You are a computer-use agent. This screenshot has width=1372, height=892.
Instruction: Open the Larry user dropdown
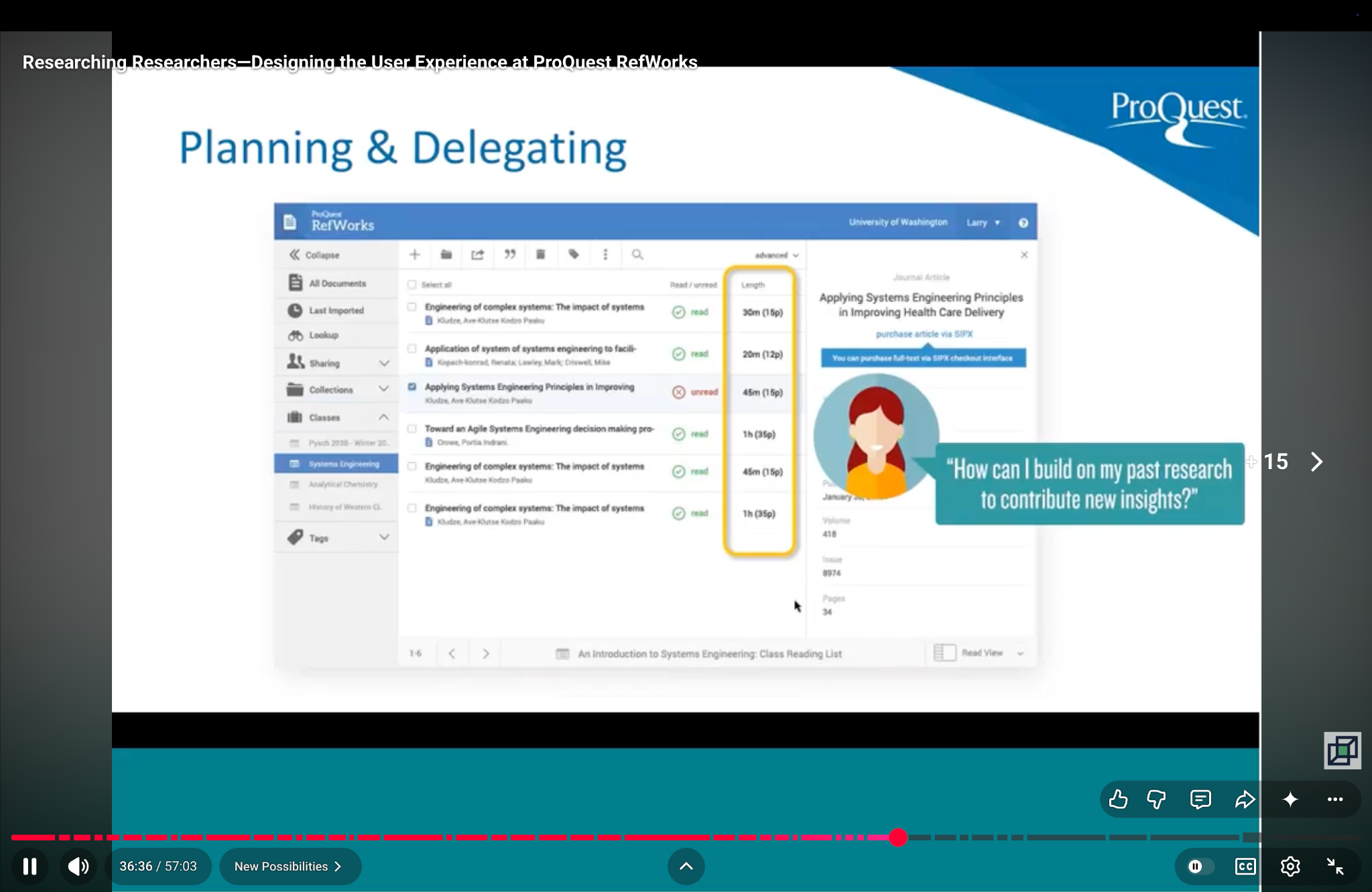983,222
